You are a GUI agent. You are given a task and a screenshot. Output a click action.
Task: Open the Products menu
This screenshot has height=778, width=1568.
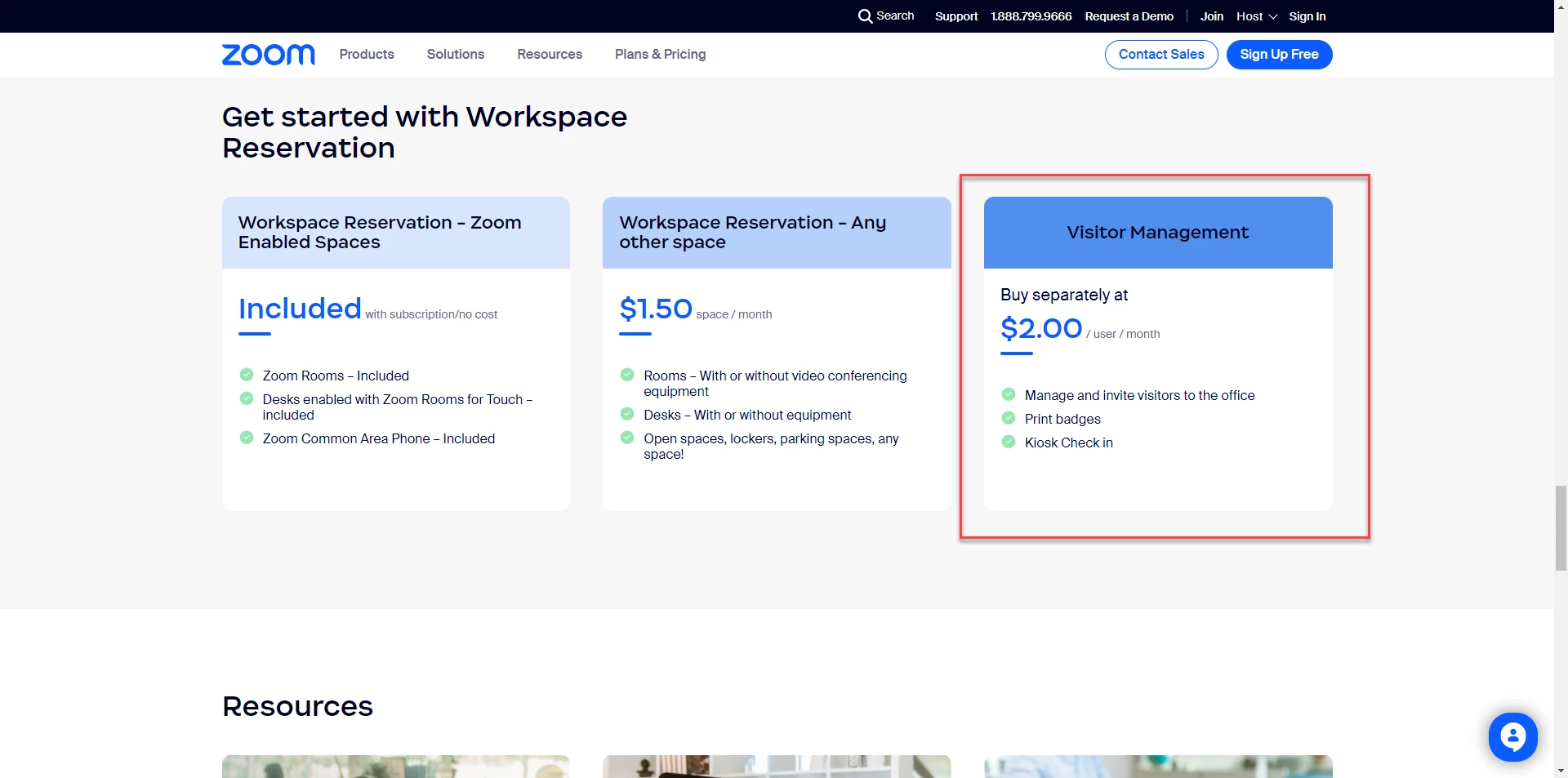(x=367, y=54)
